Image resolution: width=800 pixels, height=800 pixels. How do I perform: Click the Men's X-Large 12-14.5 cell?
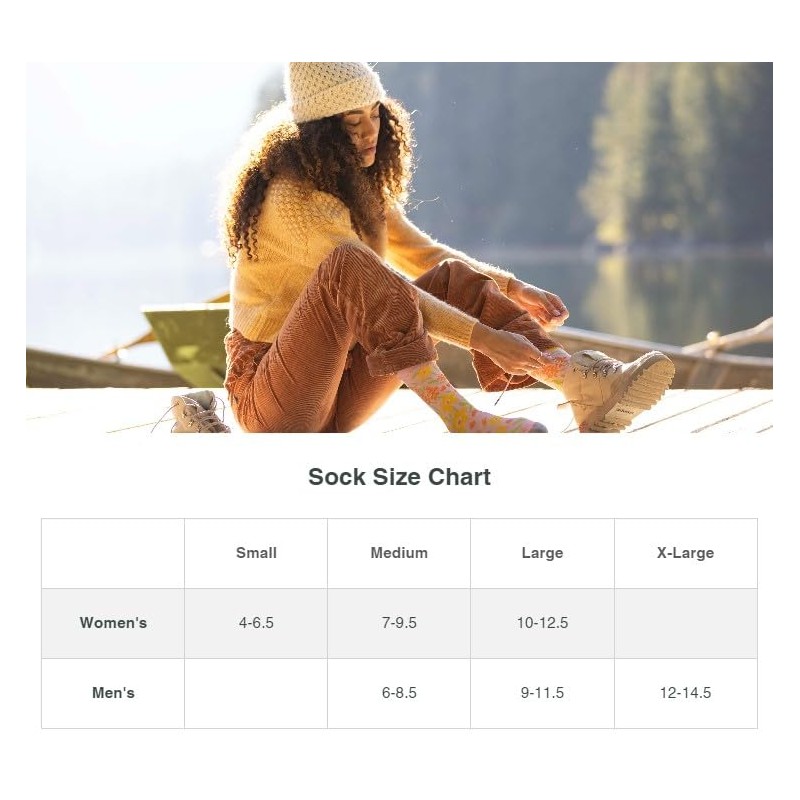coord(685,693)
